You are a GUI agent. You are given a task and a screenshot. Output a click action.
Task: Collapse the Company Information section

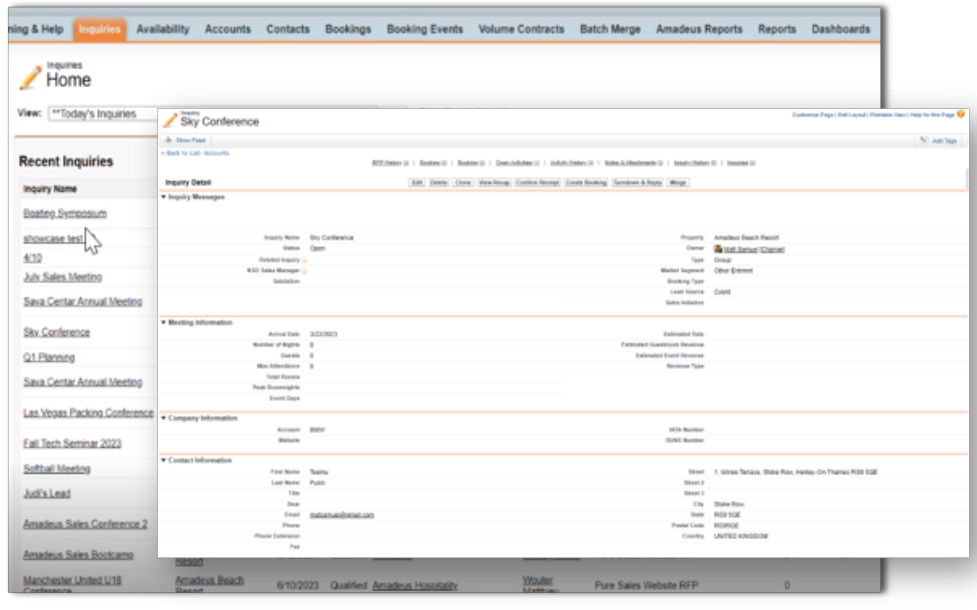coord(164,417)
